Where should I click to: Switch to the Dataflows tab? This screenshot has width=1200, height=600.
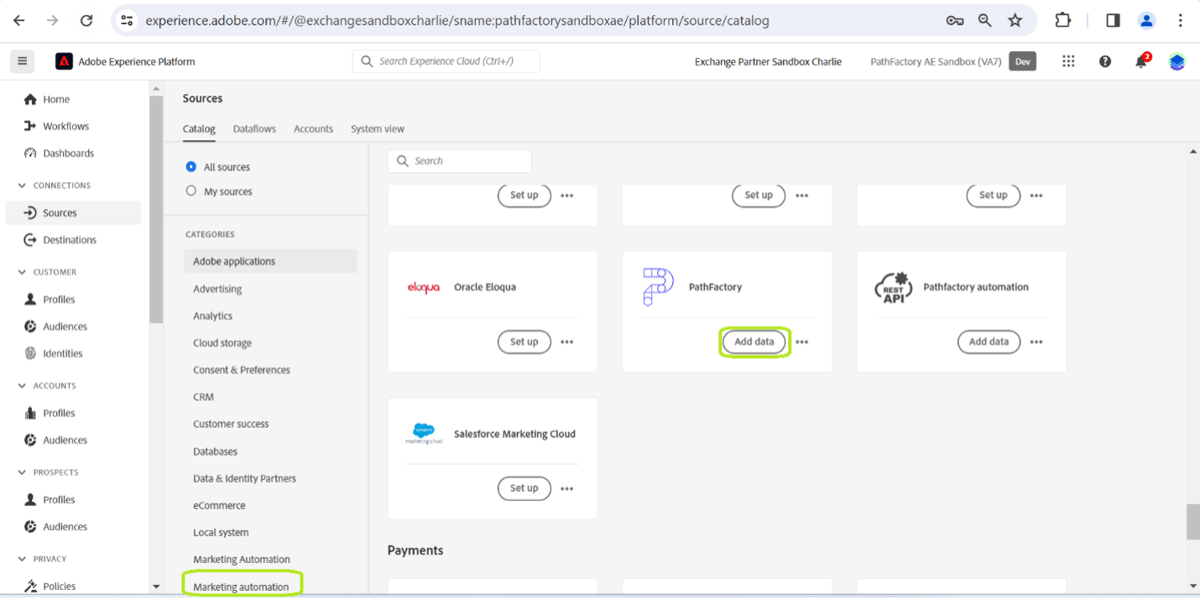click(254, 129)
